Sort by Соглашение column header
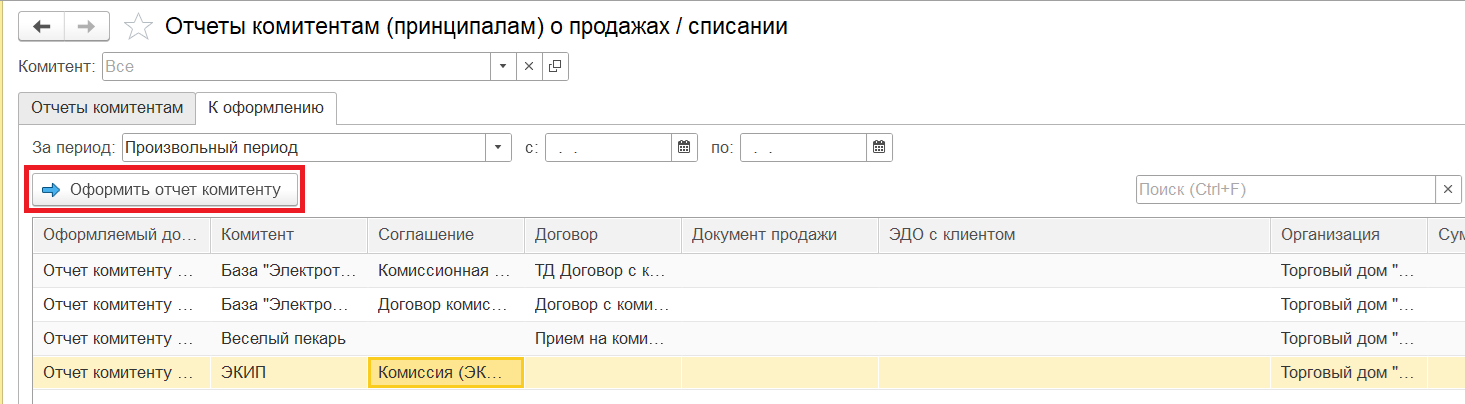1465x404 pixels. point(446,234)
